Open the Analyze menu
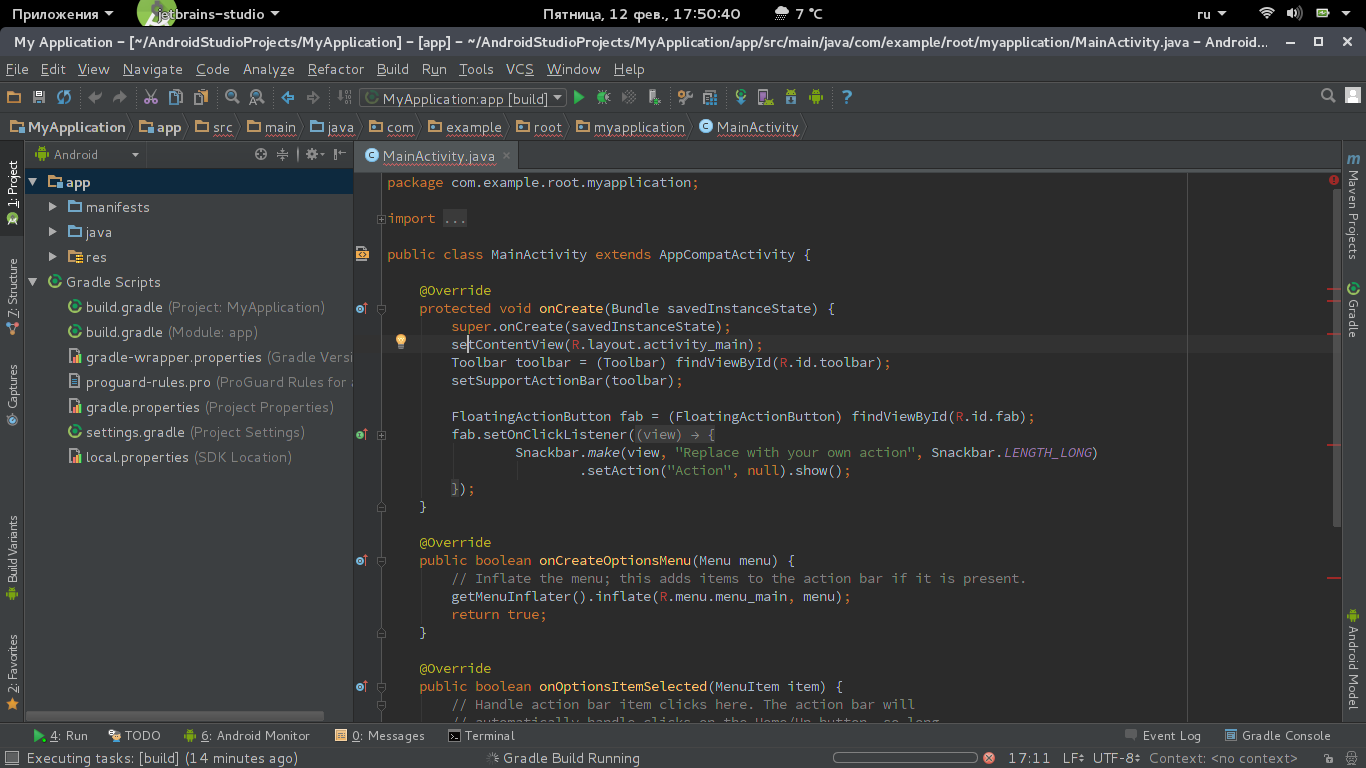 click(268, 69)
